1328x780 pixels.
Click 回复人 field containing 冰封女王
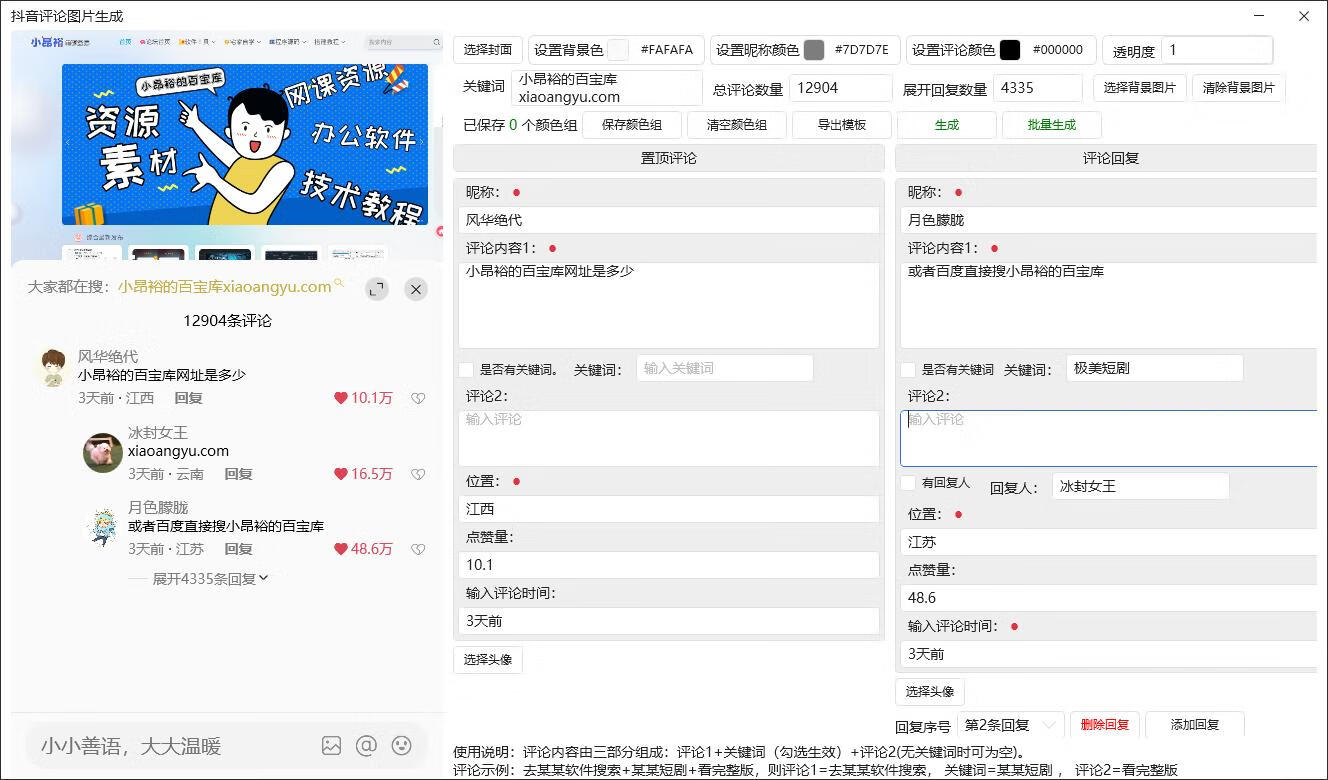pos(1141,487)
